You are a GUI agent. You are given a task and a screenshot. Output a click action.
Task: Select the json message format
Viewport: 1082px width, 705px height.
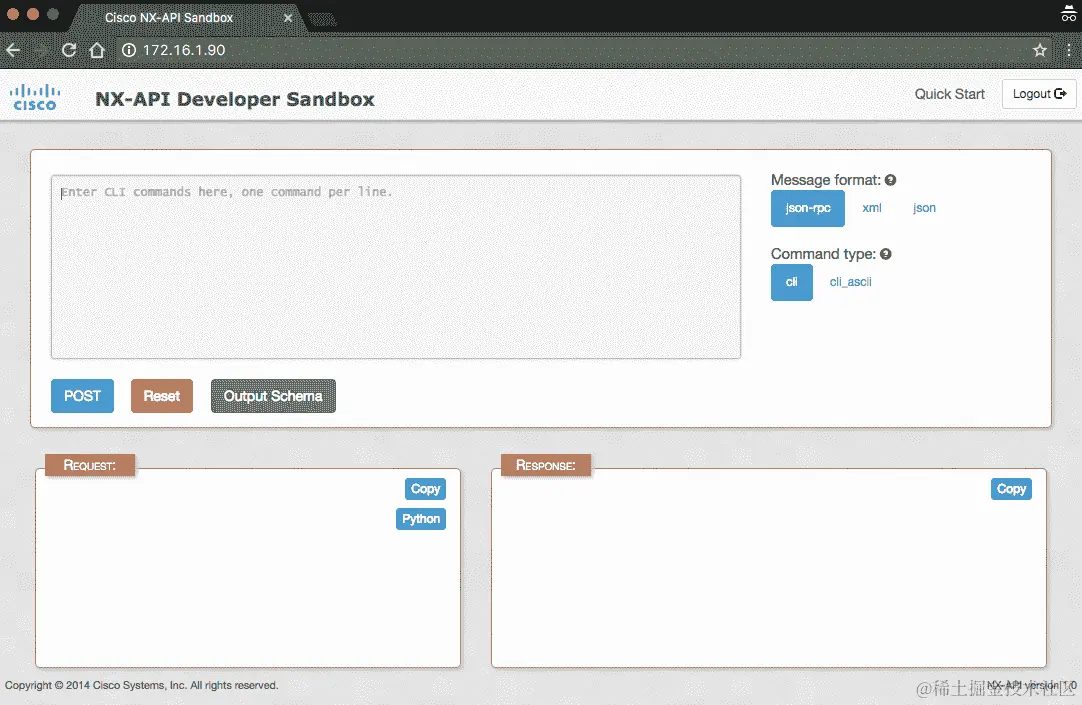pyautogui.click(x=924, y=208)
